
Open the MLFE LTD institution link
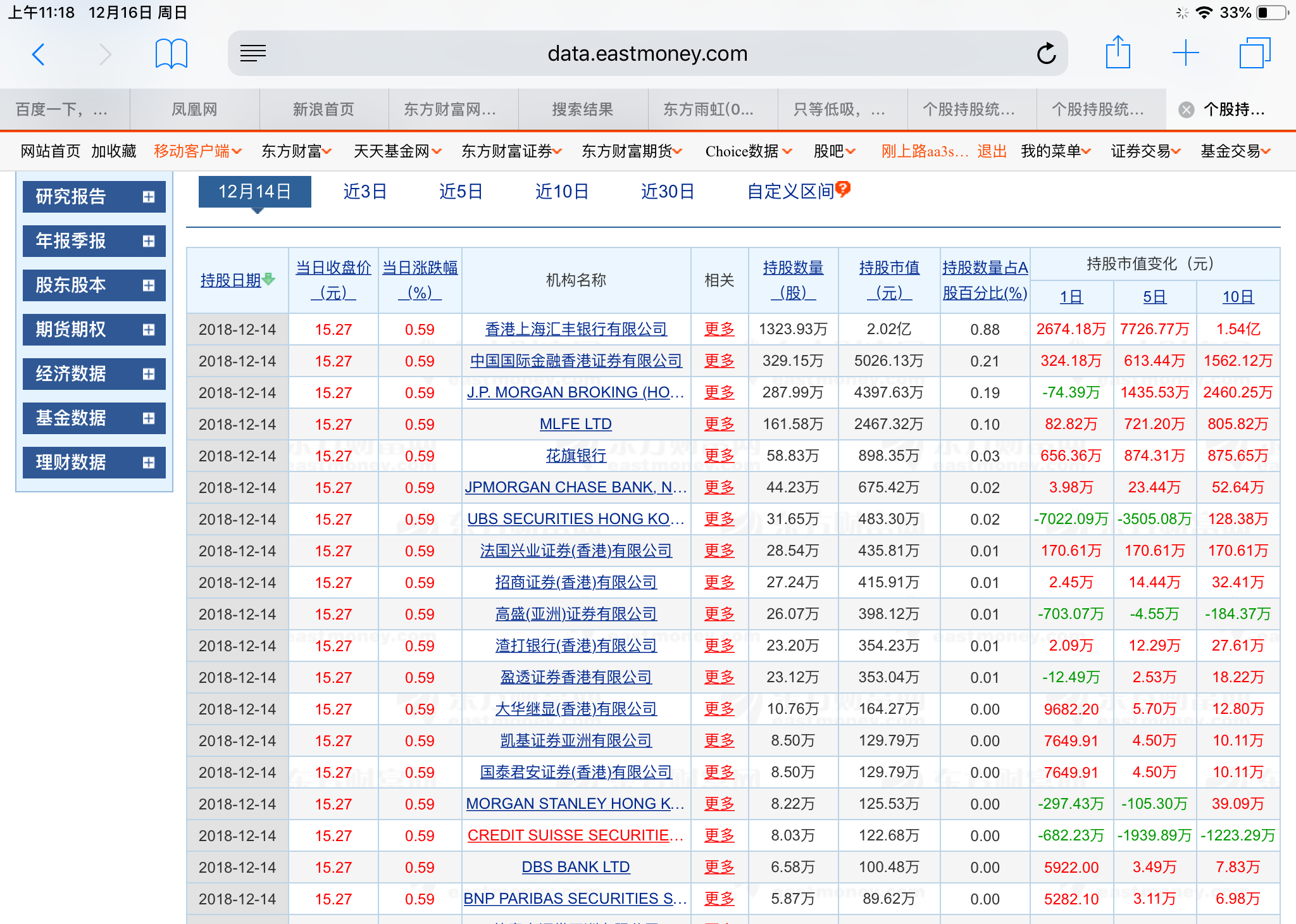coord(576,424)
